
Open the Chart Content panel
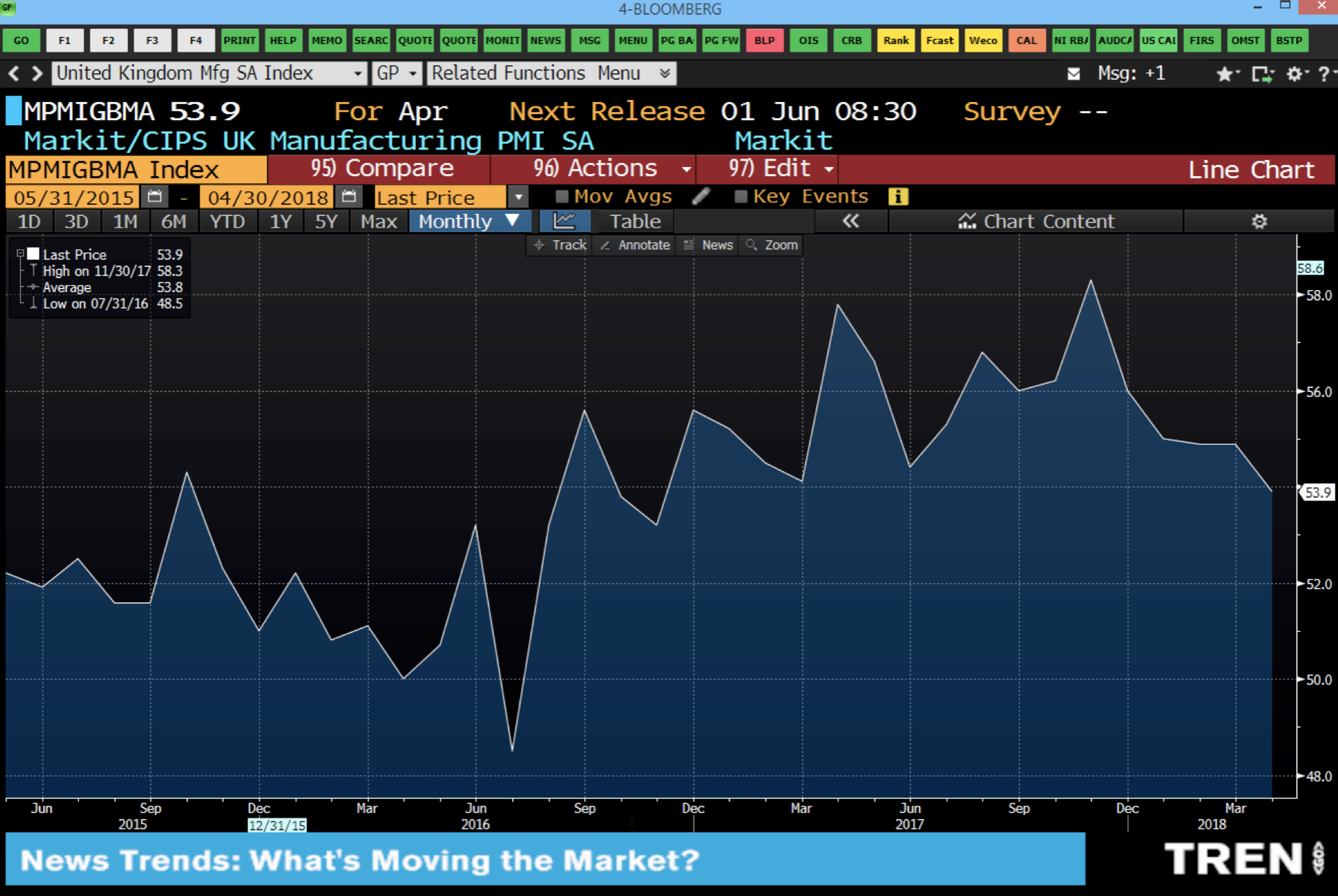click(1036, 222)
